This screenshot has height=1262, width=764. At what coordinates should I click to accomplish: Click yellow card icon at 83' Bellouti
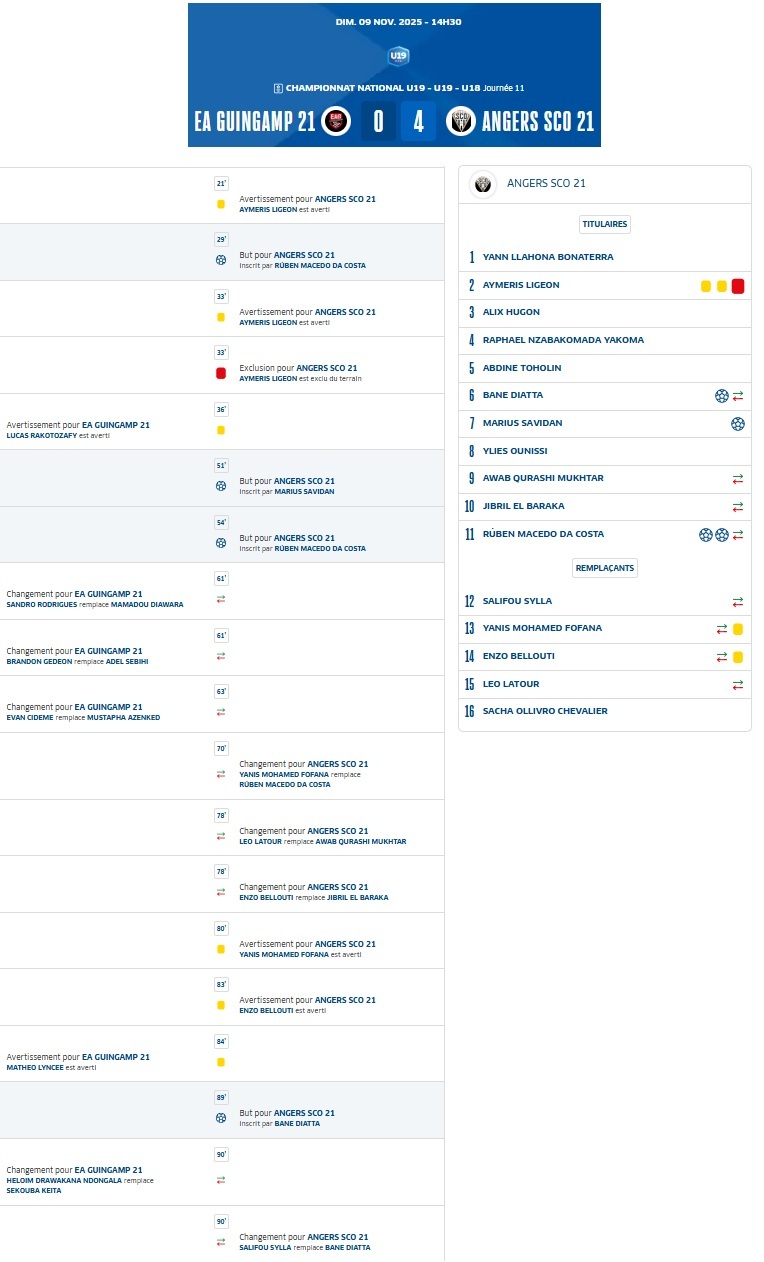point(221,1005)
